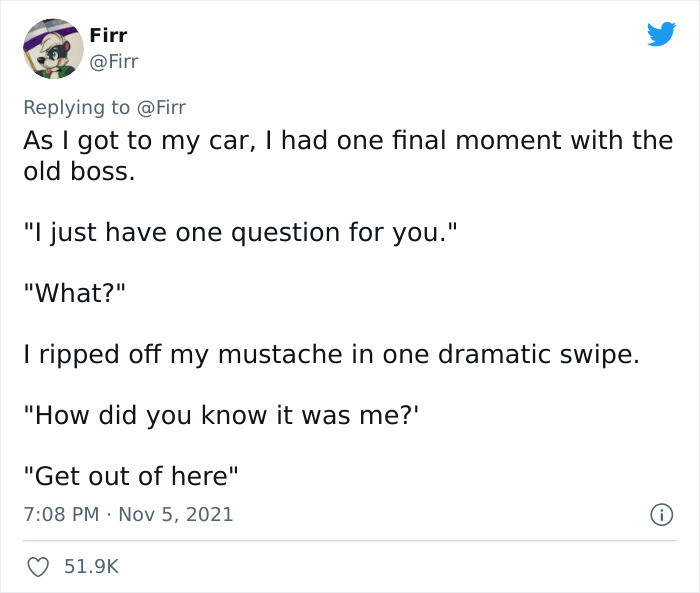Open Firr's profile avatar picture

[x=53, y=49]
